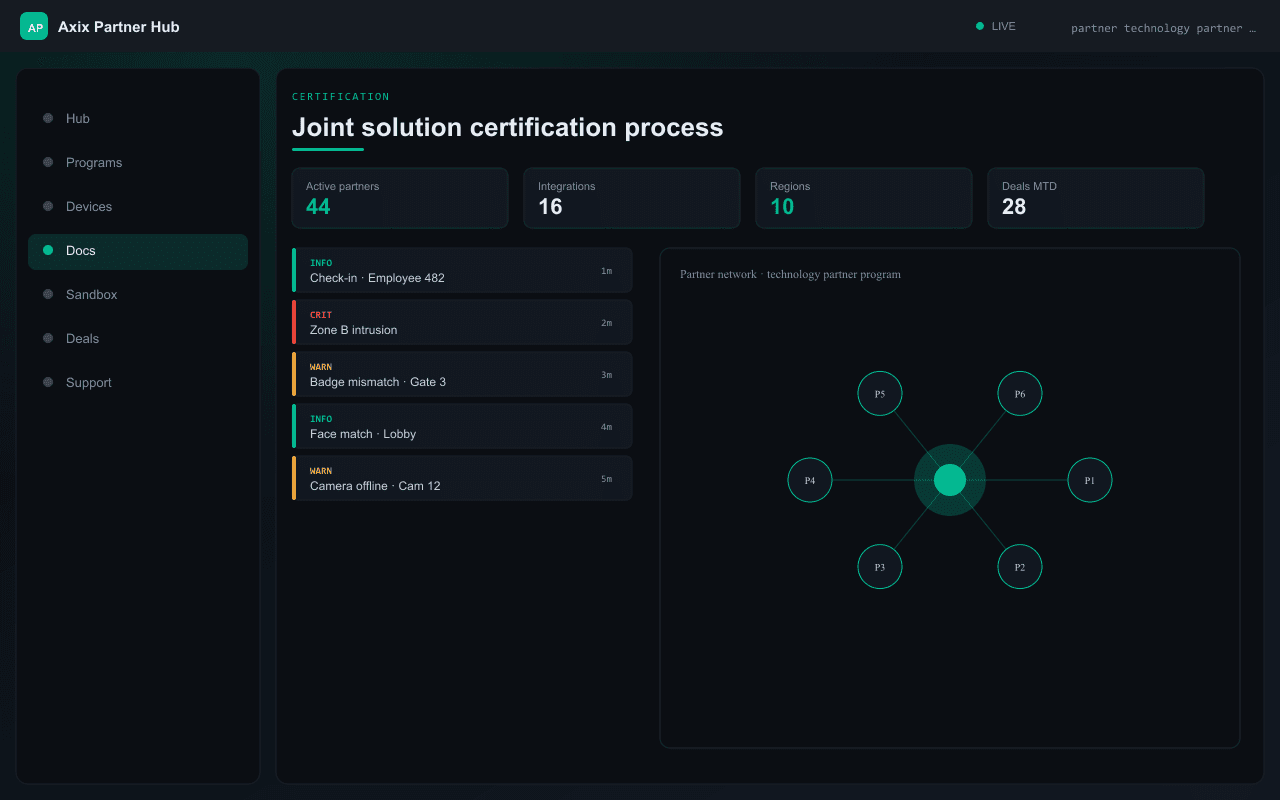Go to Programs in the sidebar
Viewport: 1280px width, 800px height.
click(x=138, y=162)
